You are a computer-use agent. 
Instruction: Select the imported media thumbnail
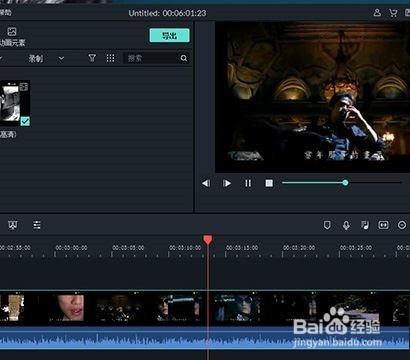click(15, 103)
